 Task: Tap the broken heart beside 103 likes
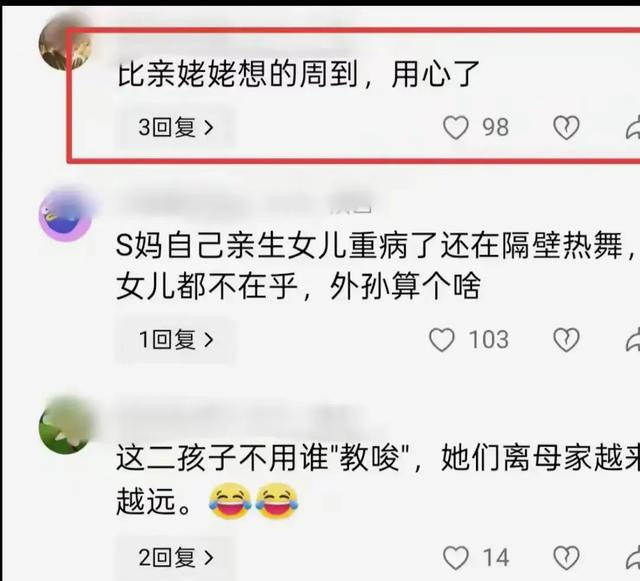566,340
